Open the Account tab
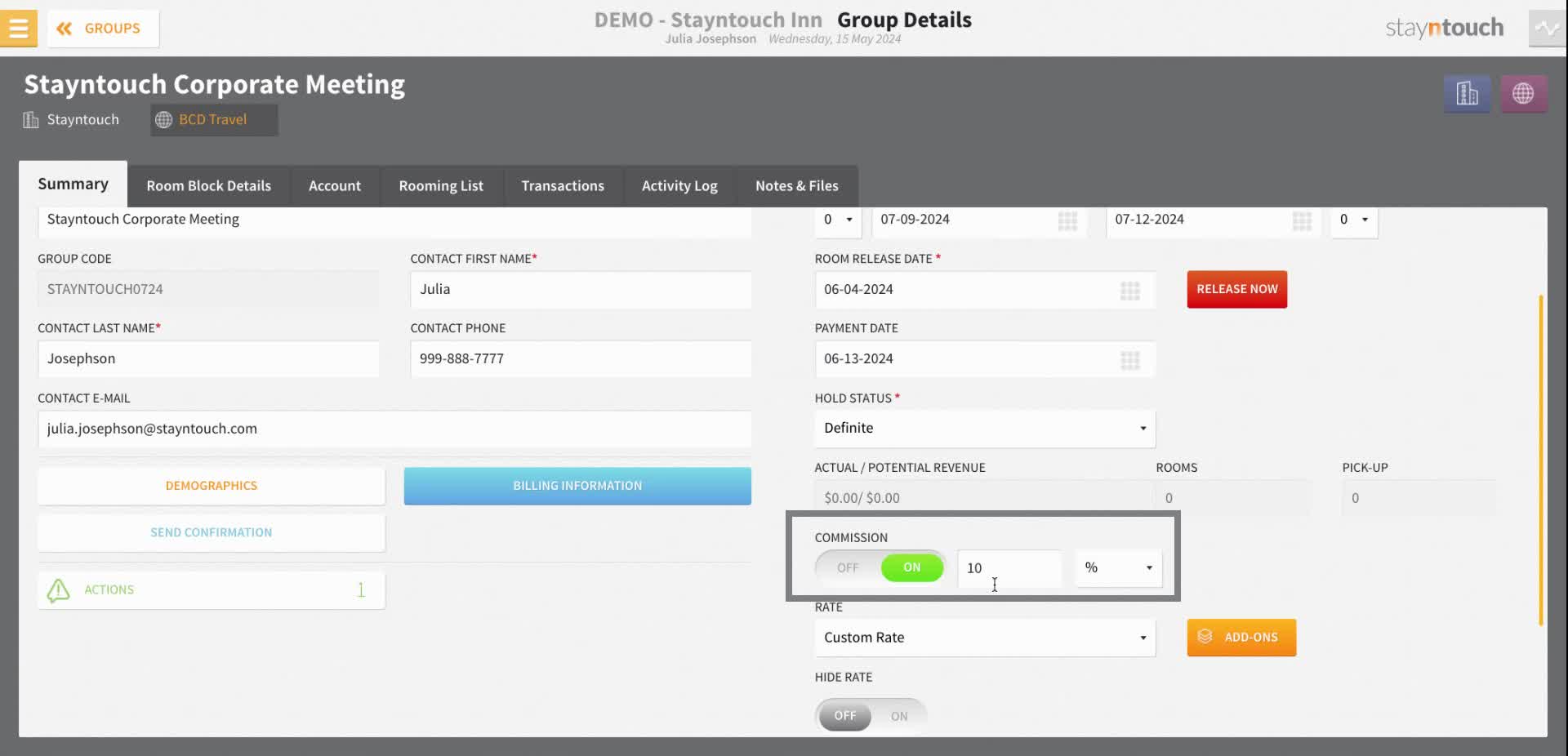Viewport: 1568px width, 756px height. pyautogui.click(x=335, y=186)
